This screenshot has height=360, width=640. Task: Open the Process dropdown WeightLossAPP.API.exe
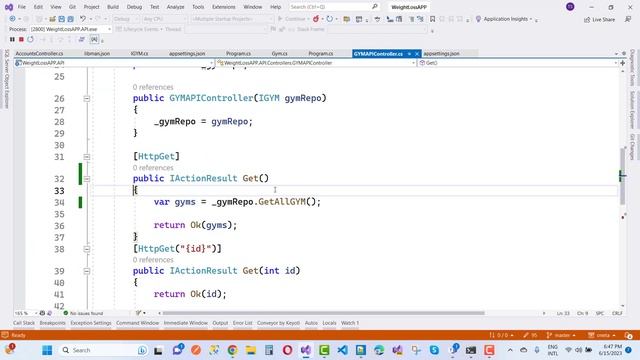(70, 29)
